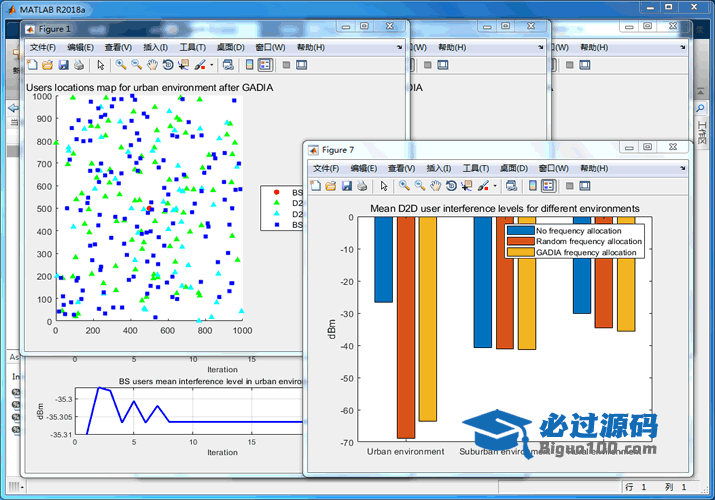Click Hide Plot Tools in Figure 1
This screenshot has height=500, width=715.
pyautogui.click(x=286, y=65)
